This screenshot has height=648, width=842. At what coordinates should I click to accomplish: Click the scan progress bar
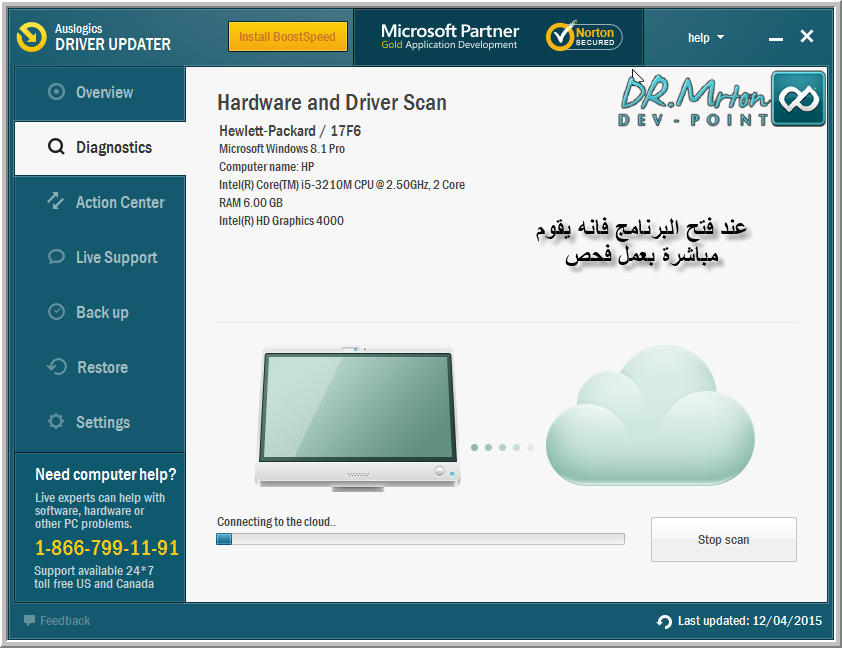[x=420, y=539]
